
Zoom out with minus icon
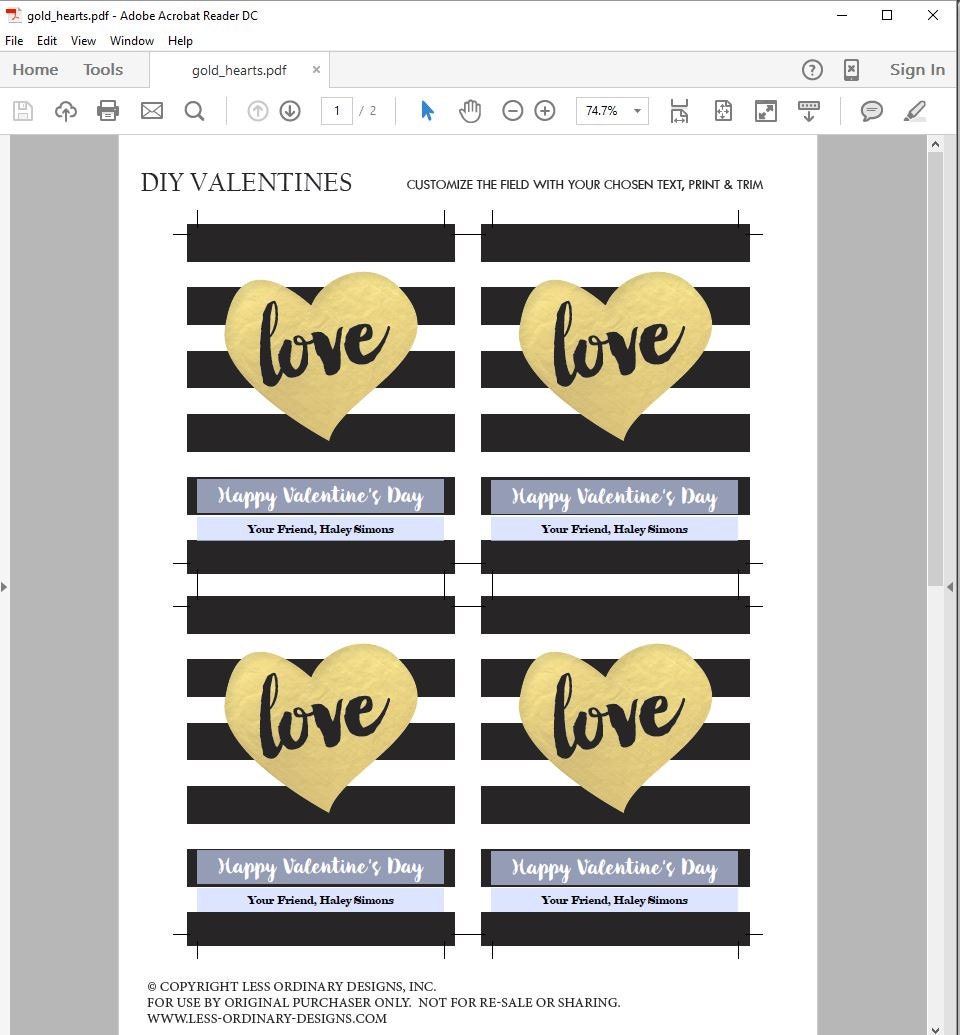pyautogui.click(x=512, y=111)
